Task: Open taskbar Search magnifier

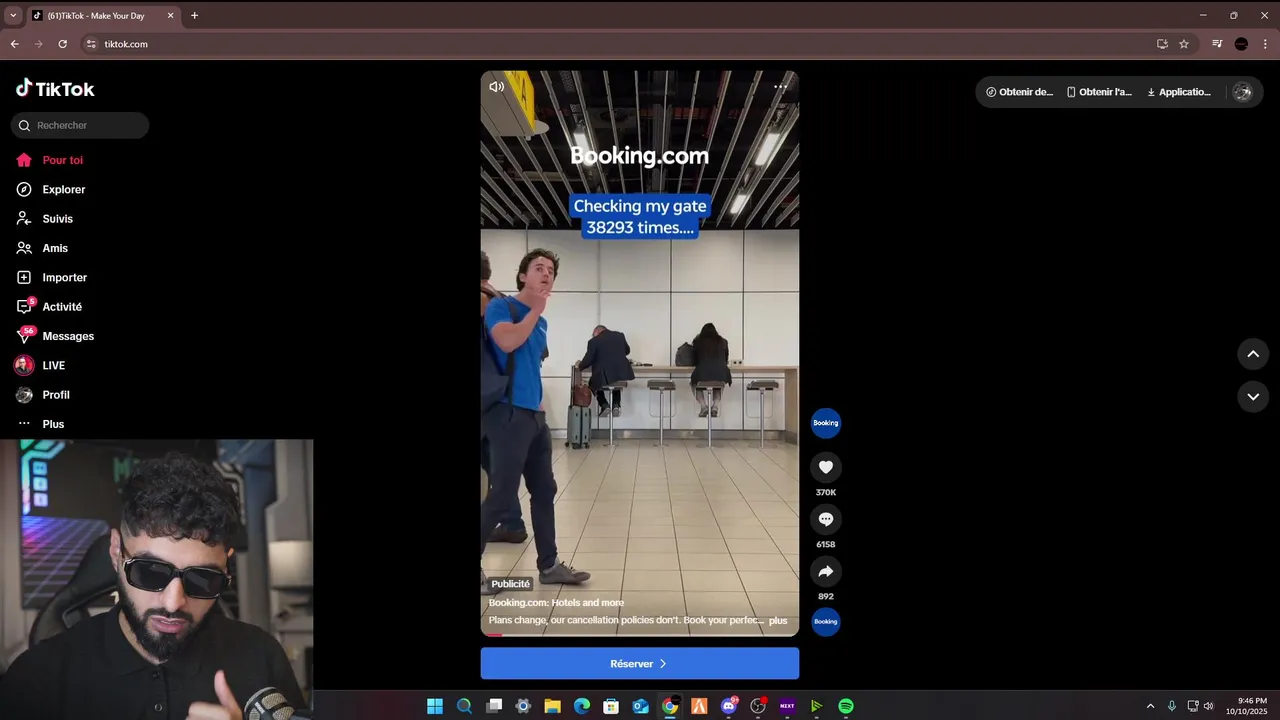Action: [x=464, y=706]
